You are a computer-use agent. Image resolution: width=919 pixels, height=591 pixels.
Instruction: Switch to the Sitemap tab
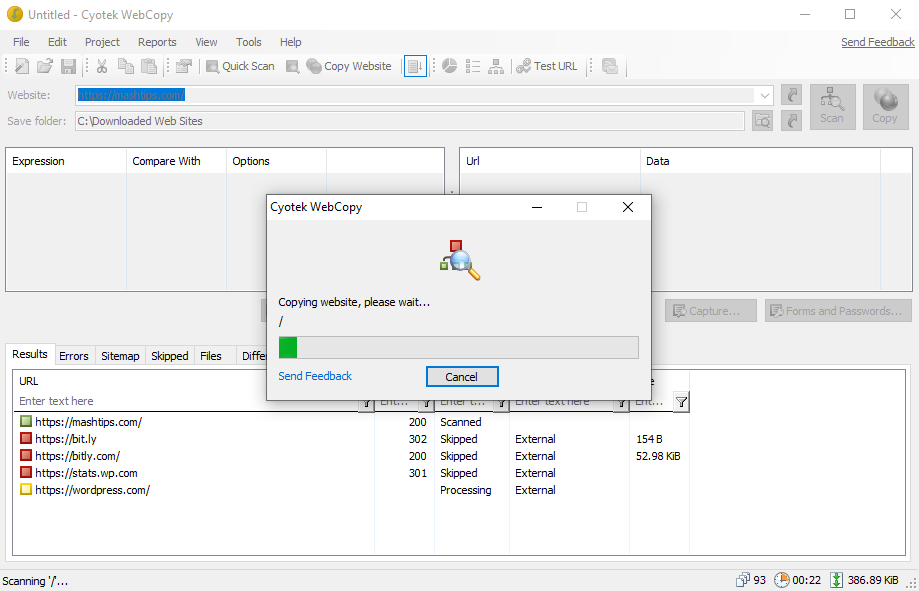coord(120,356)
